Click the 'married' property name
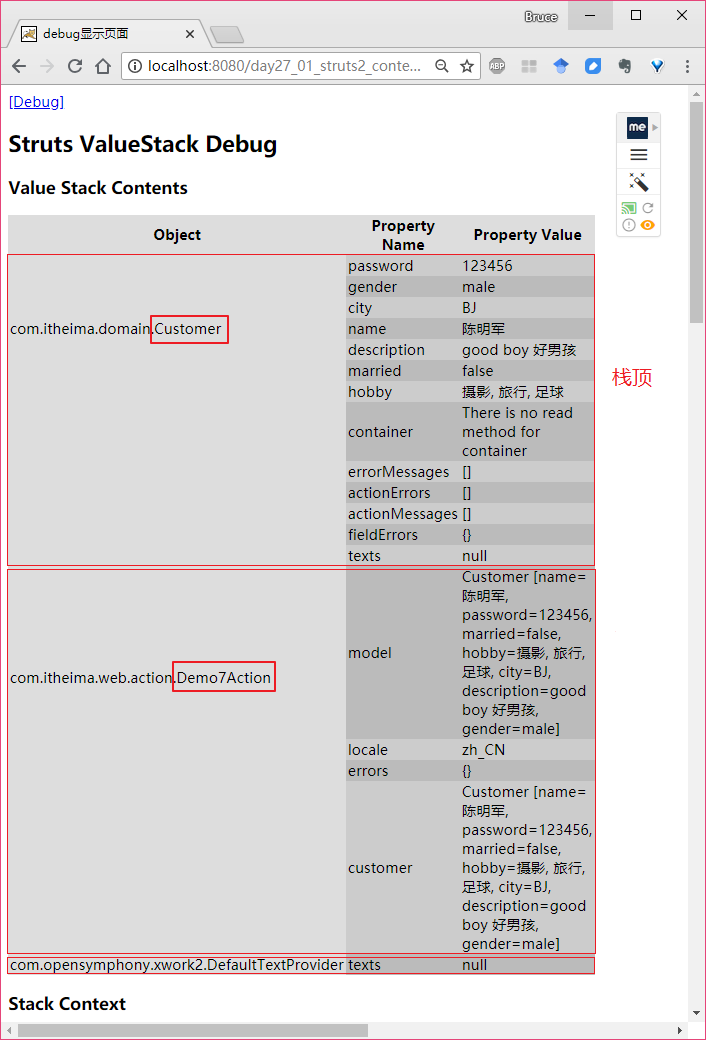The height and width of the screenshot is (1040, 706). click(x=374, y=371)
